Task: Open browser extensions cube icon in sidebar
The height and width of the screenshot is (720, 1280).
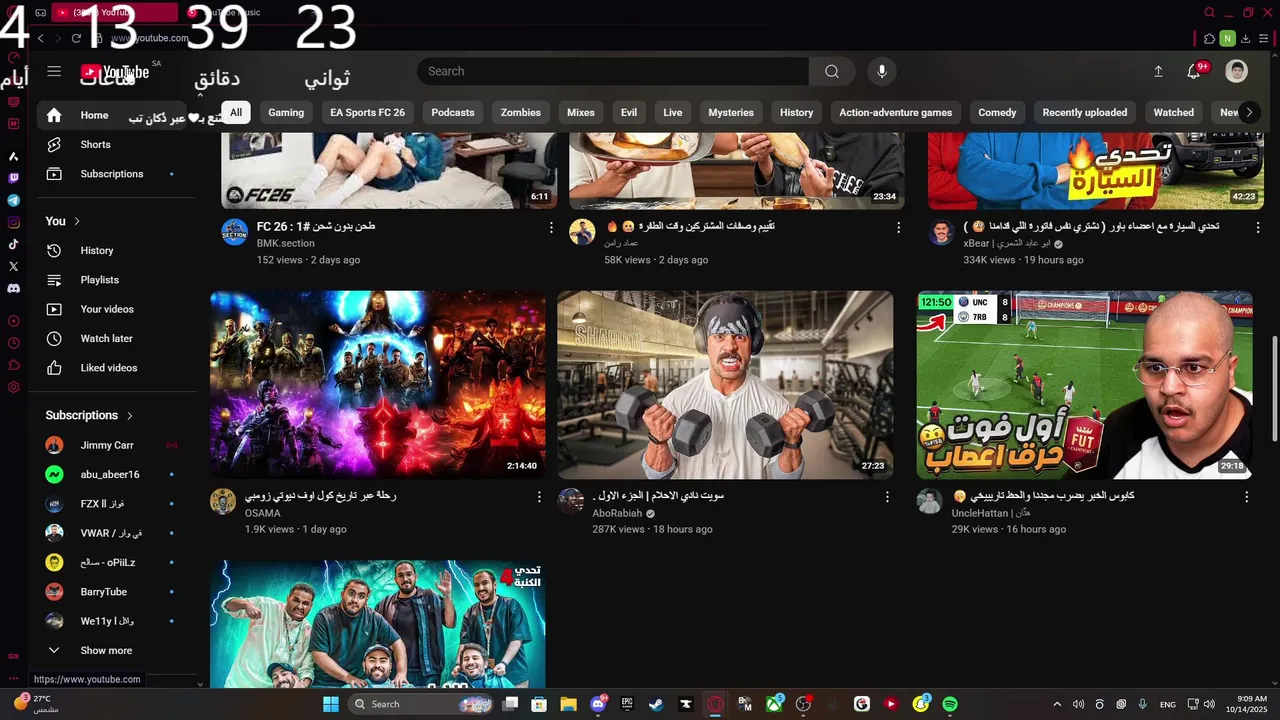Action: (x=14, y=365)
